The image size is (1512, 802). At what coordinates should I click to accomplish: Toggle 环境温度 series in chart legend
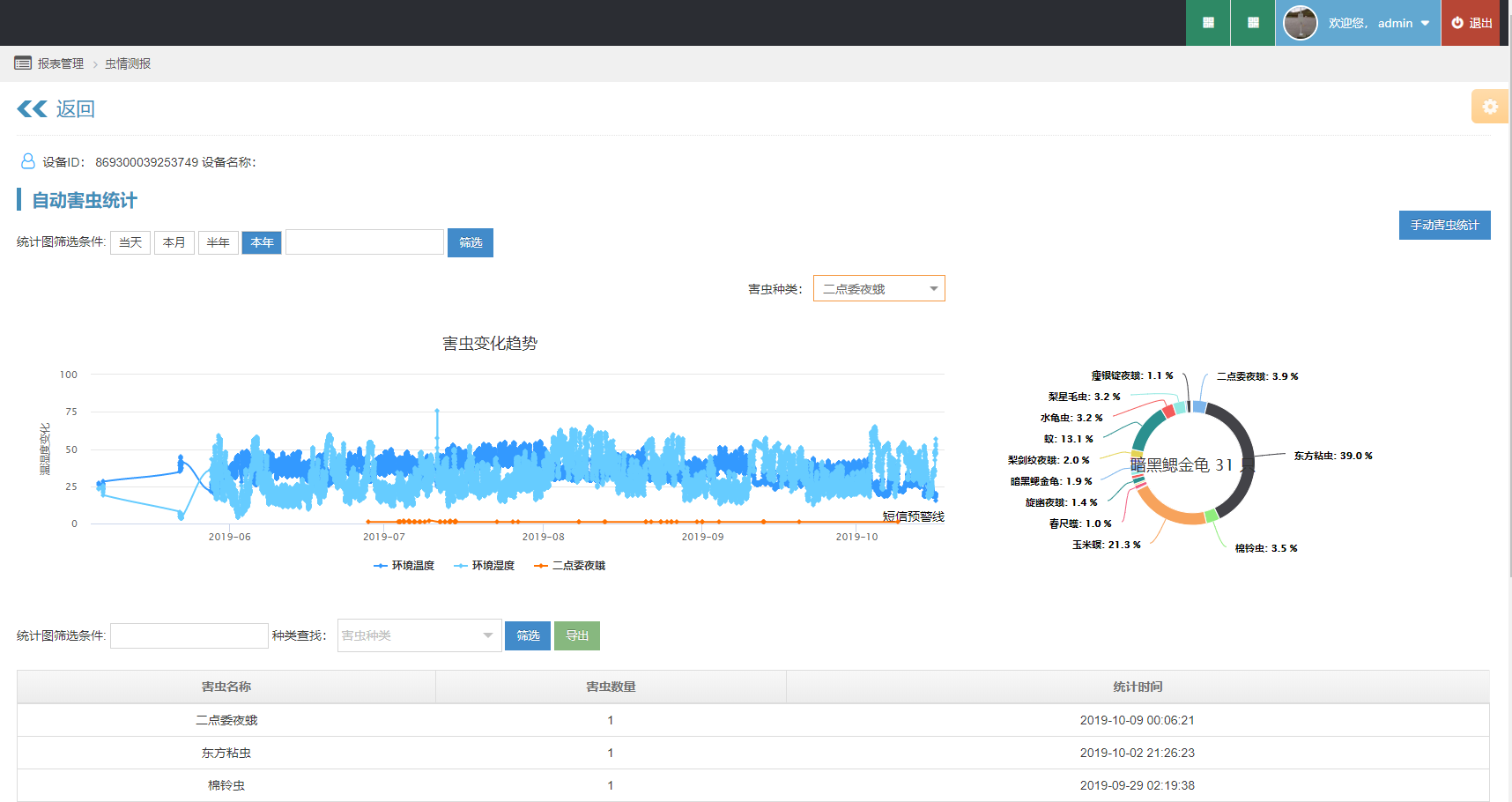click(404, 566)
